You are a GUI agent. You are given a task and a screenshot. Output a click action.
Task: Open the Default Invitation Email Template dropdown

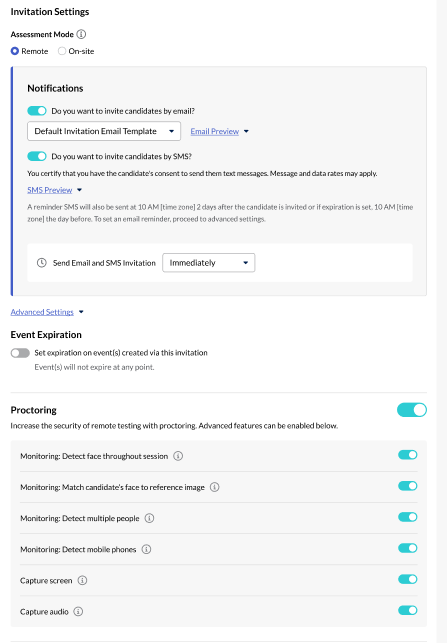[x=104, y=131]
